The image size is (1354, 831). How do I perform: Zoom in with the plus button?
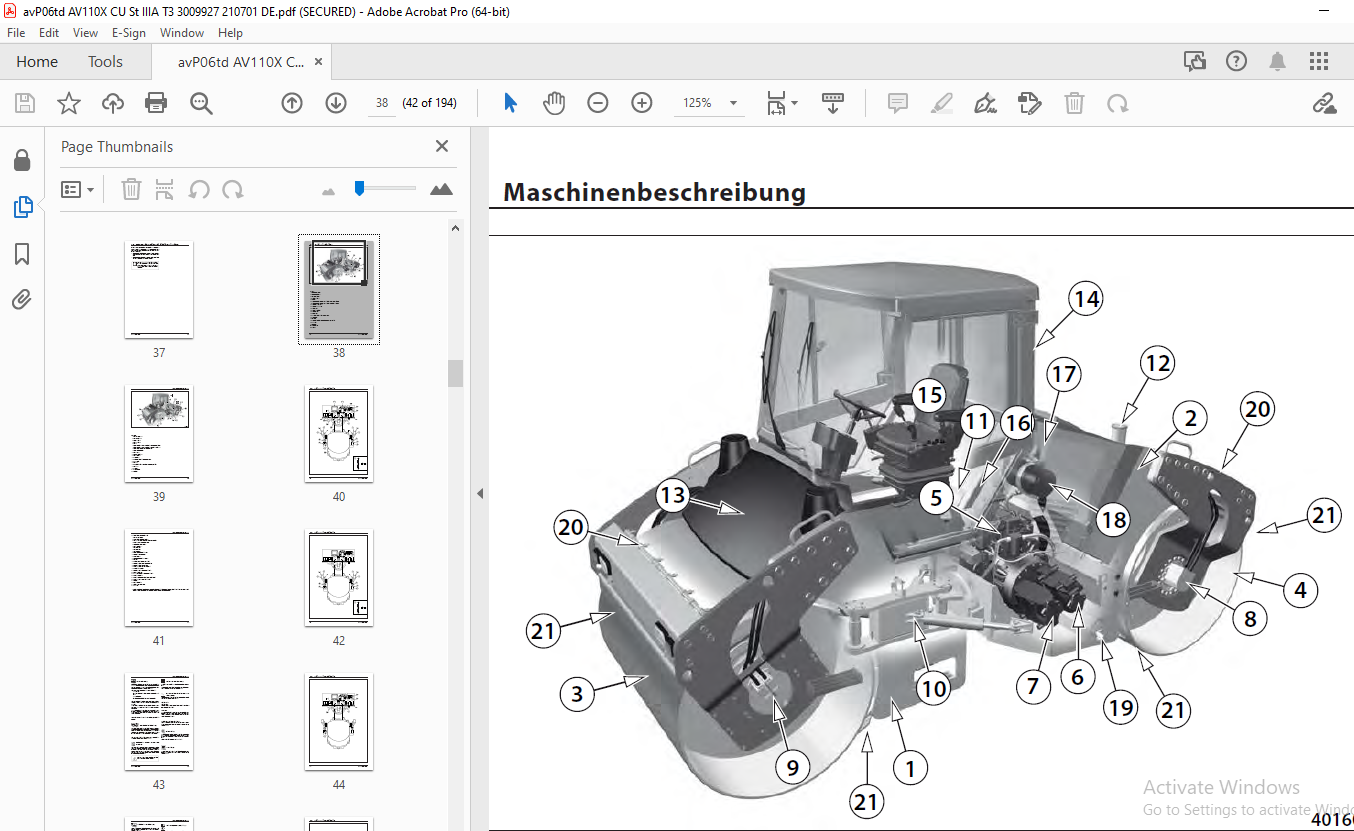(x=642, y=103)
